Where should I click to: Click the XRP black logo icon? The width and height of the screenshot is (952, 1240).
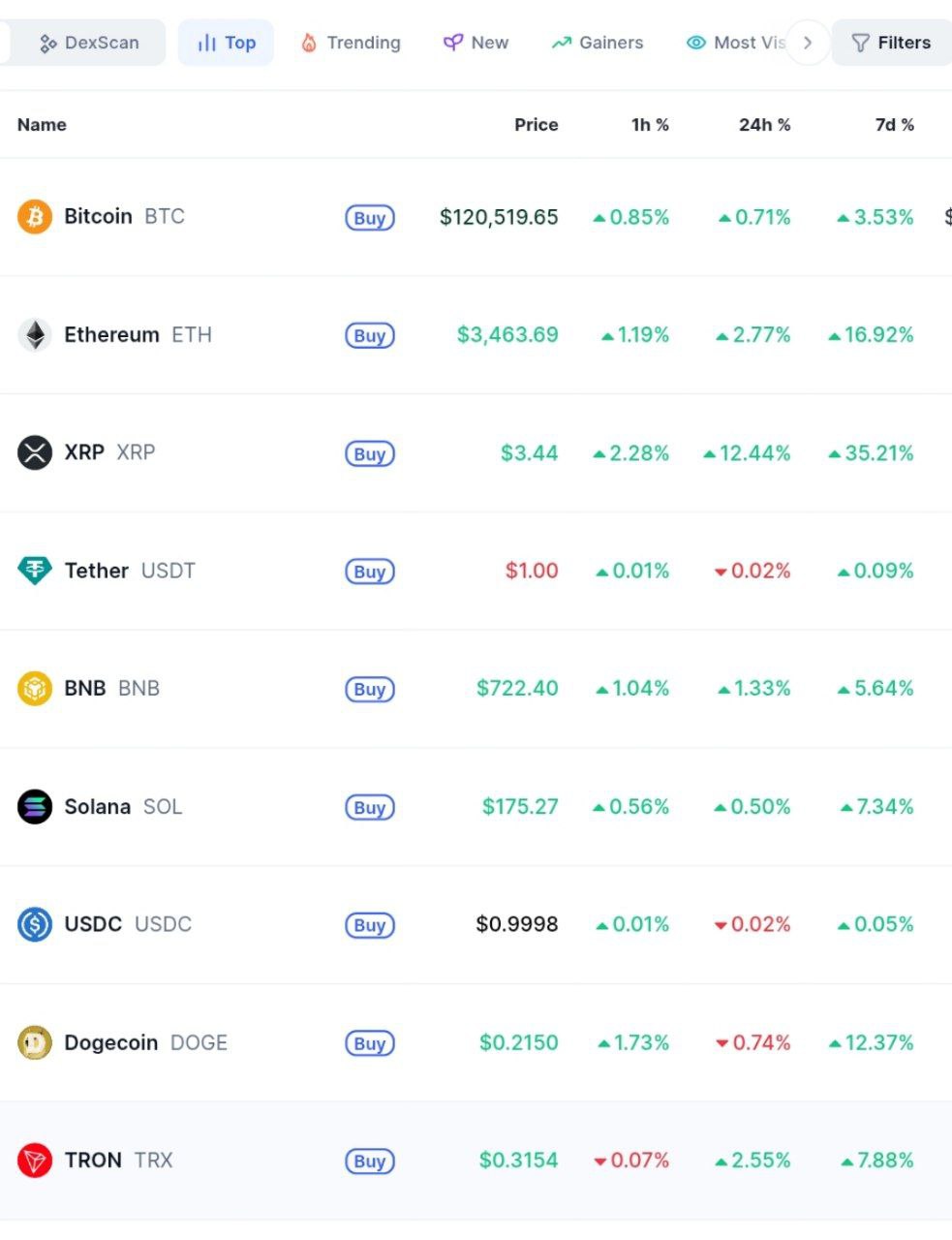click(x=35, y=452)
